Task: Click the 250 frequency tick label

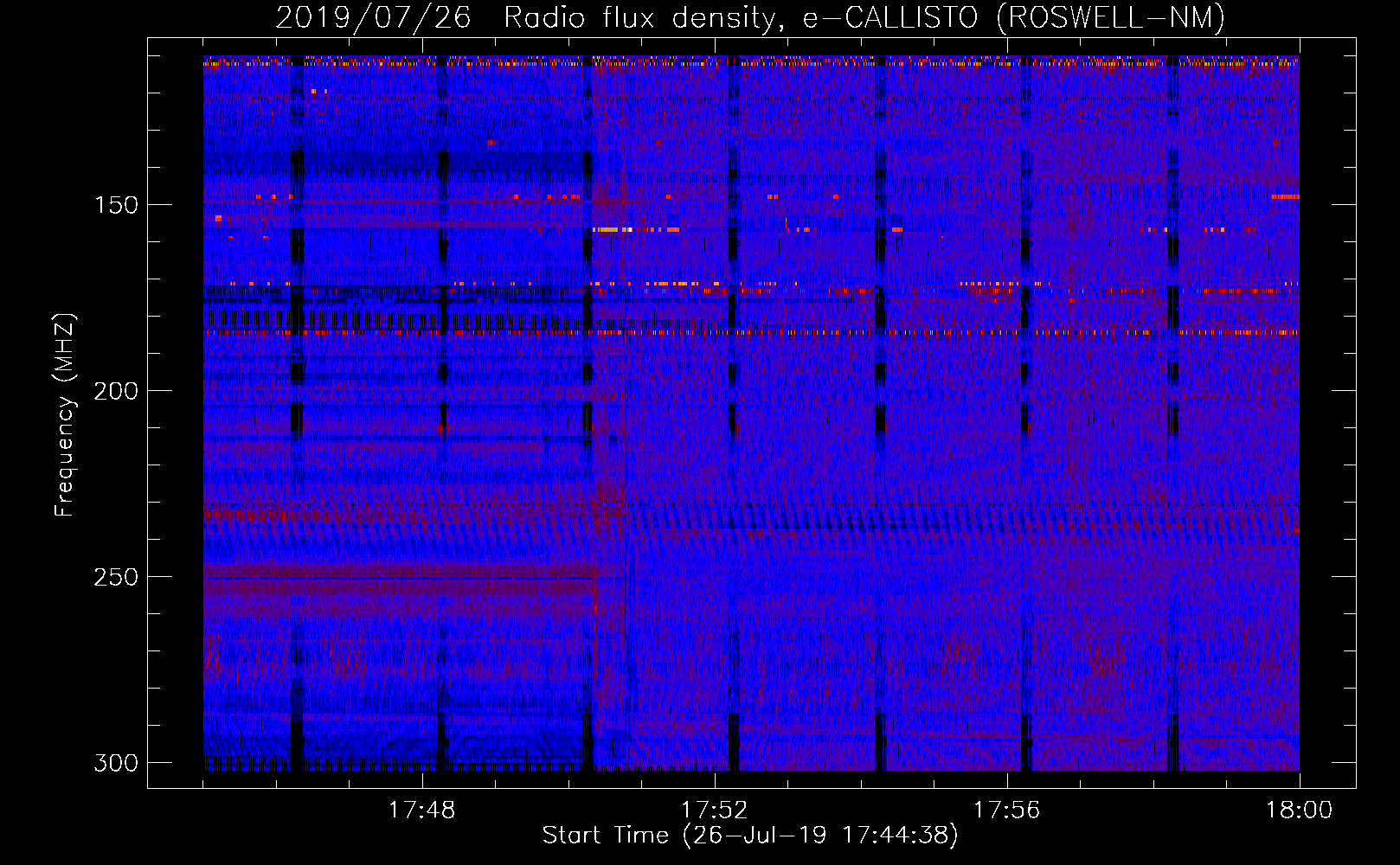Action: (116, 577)
